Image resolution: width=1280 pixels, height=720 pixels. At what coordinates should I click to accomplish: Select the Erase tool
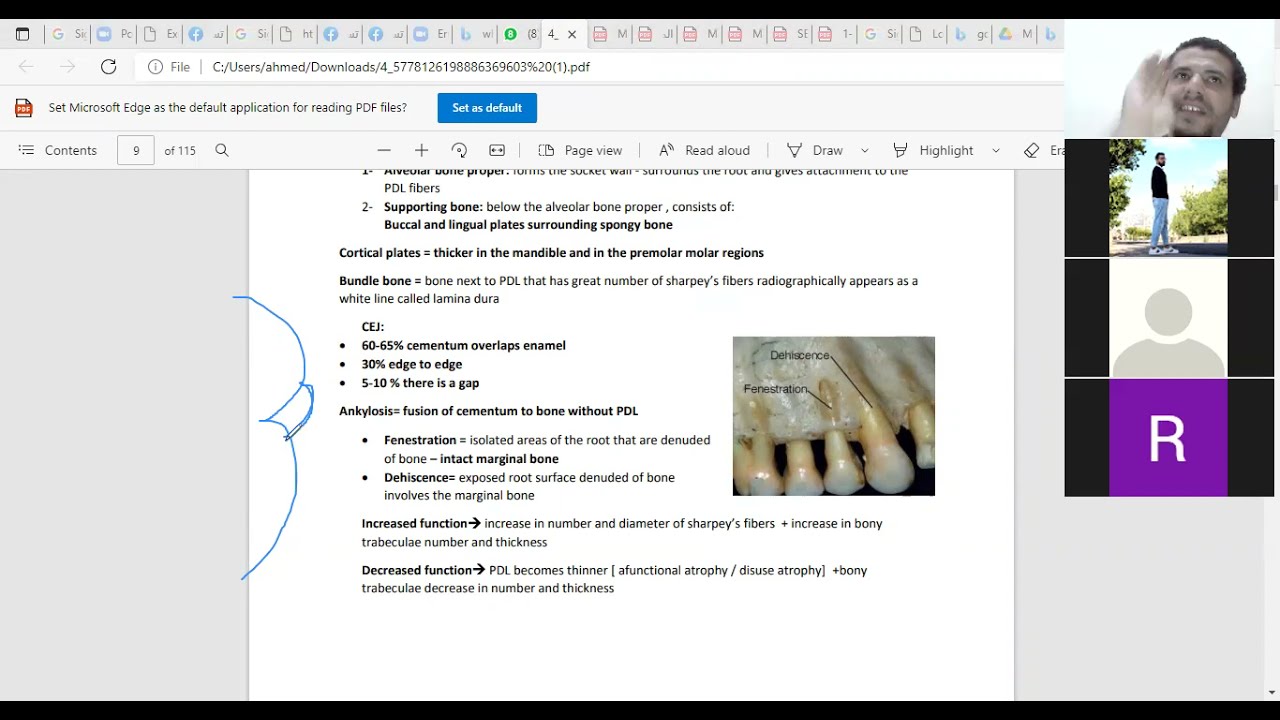pyautogui.click(x=1043, y=150)
